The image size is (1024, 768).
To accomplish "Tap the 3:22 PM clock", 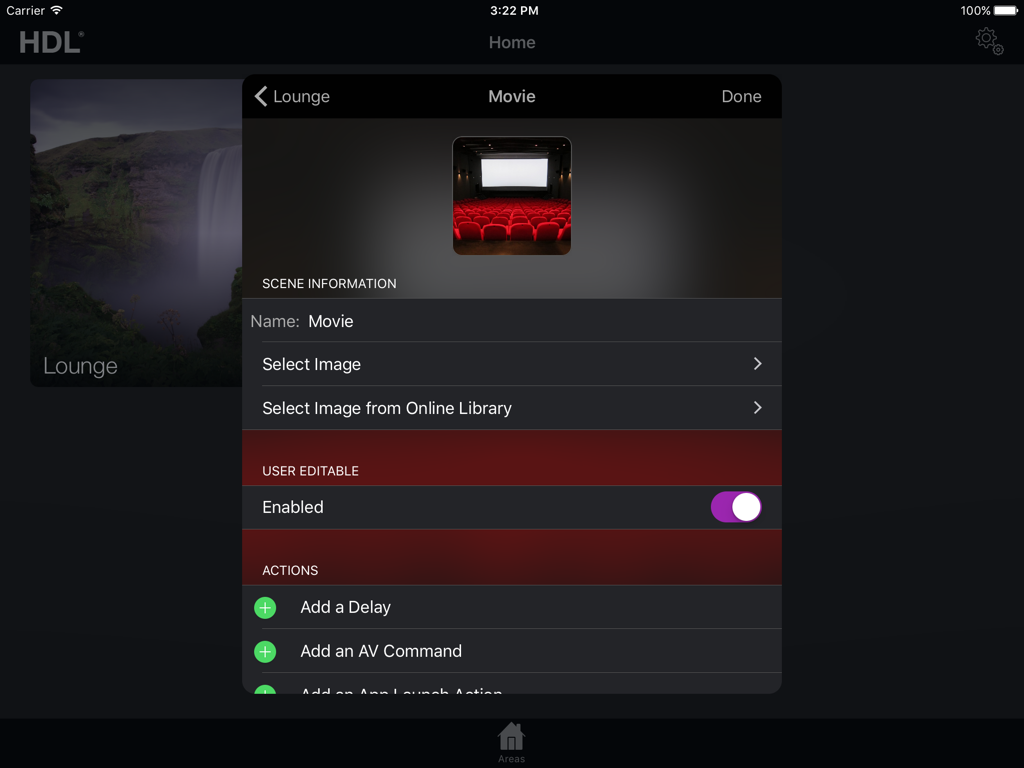I will (x=514, y=10).
